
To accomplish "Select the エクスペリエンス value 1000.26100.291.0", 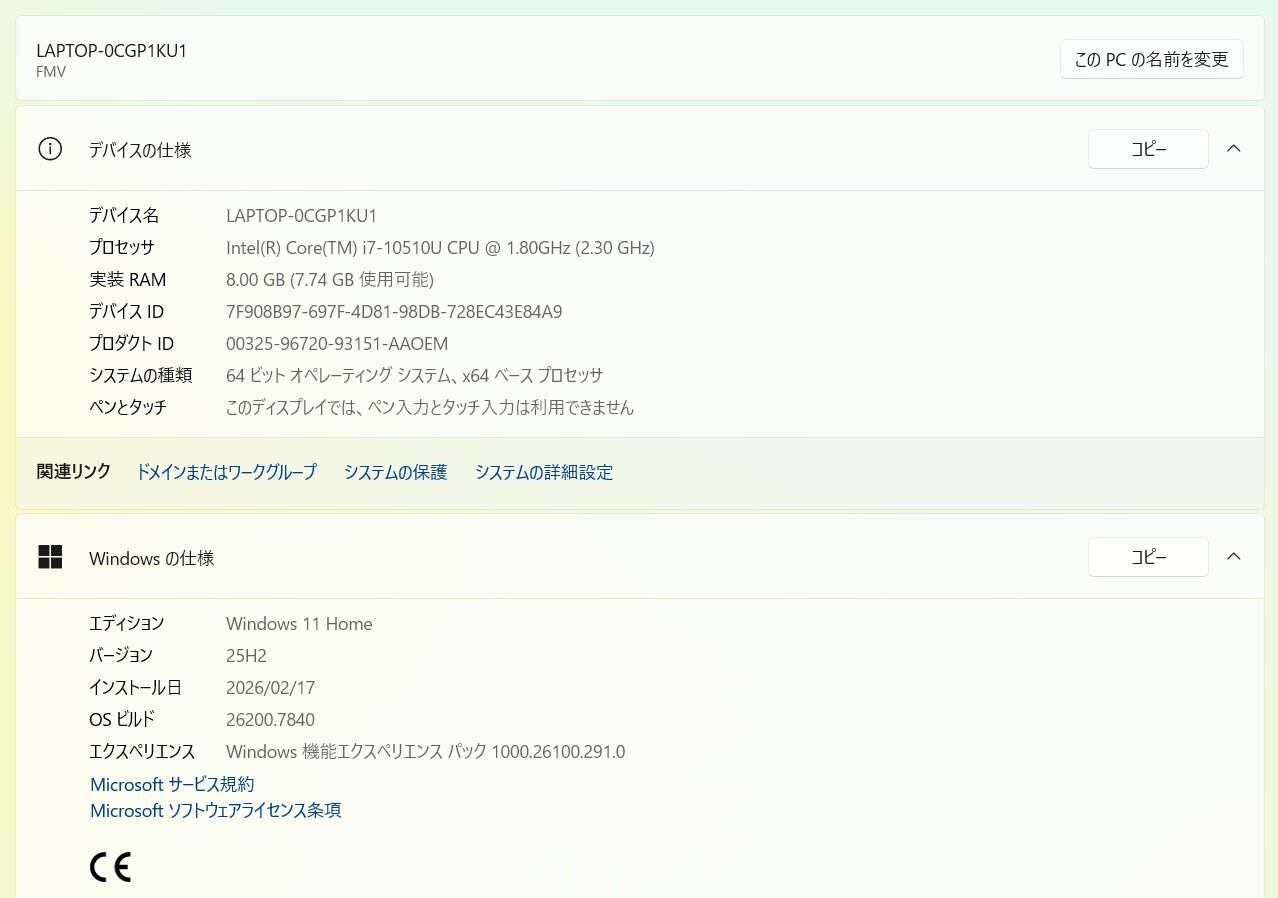I will [x=425, y=752].
